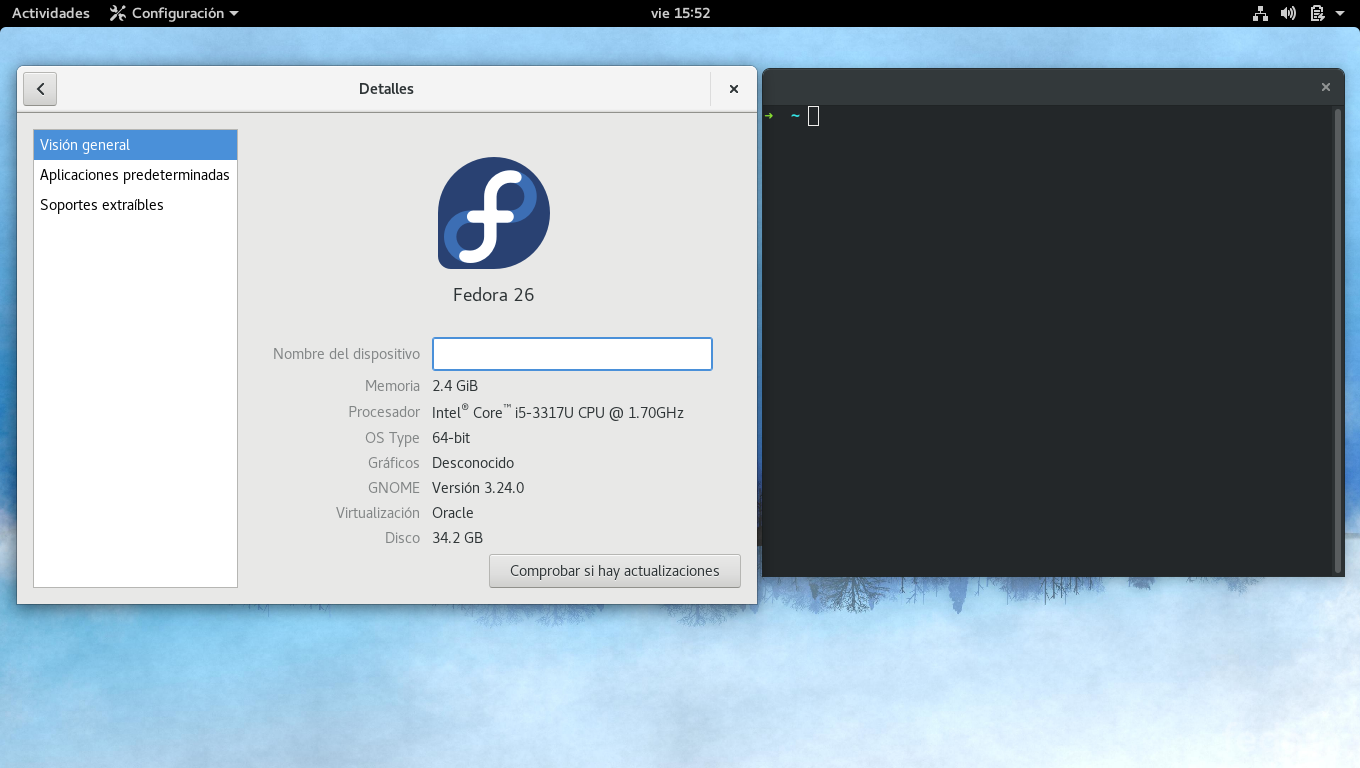Image resolution: width=1360 pixels, height=768 pixels.
Task: Select Soportes extraíbles in the sidebar
Action: click(x=136, y=205)
